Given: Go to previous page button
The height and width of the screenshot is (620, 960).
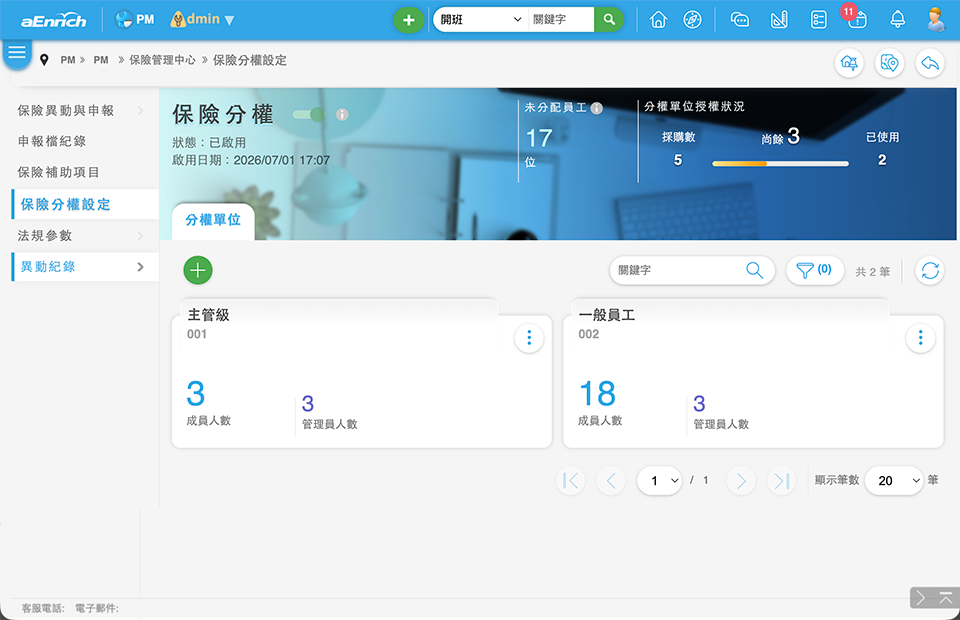Looking at the screenshot, I should [x=611, y=481].
